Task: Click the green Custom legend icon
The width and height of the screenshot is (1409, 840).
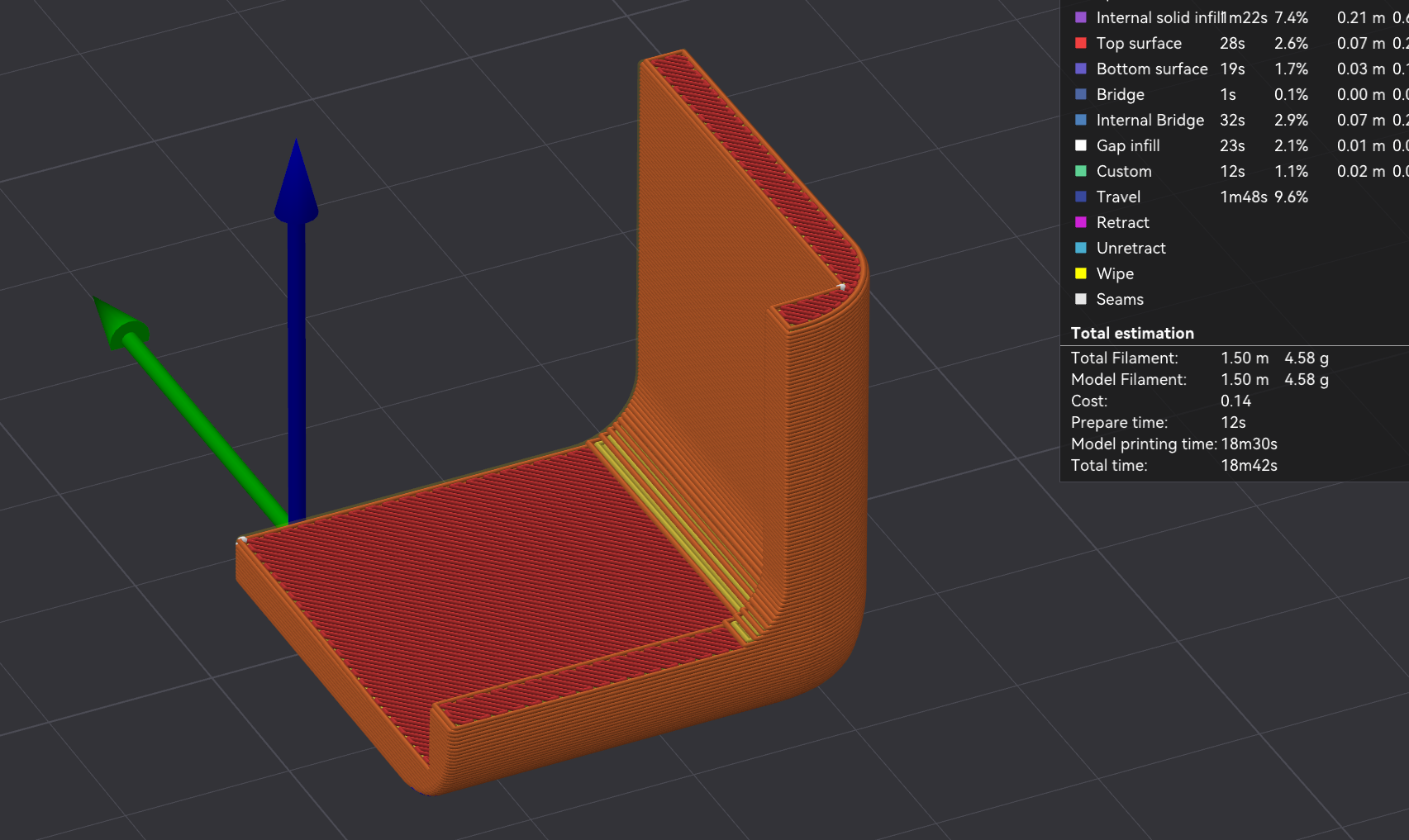Action: tap(1080, 171)
